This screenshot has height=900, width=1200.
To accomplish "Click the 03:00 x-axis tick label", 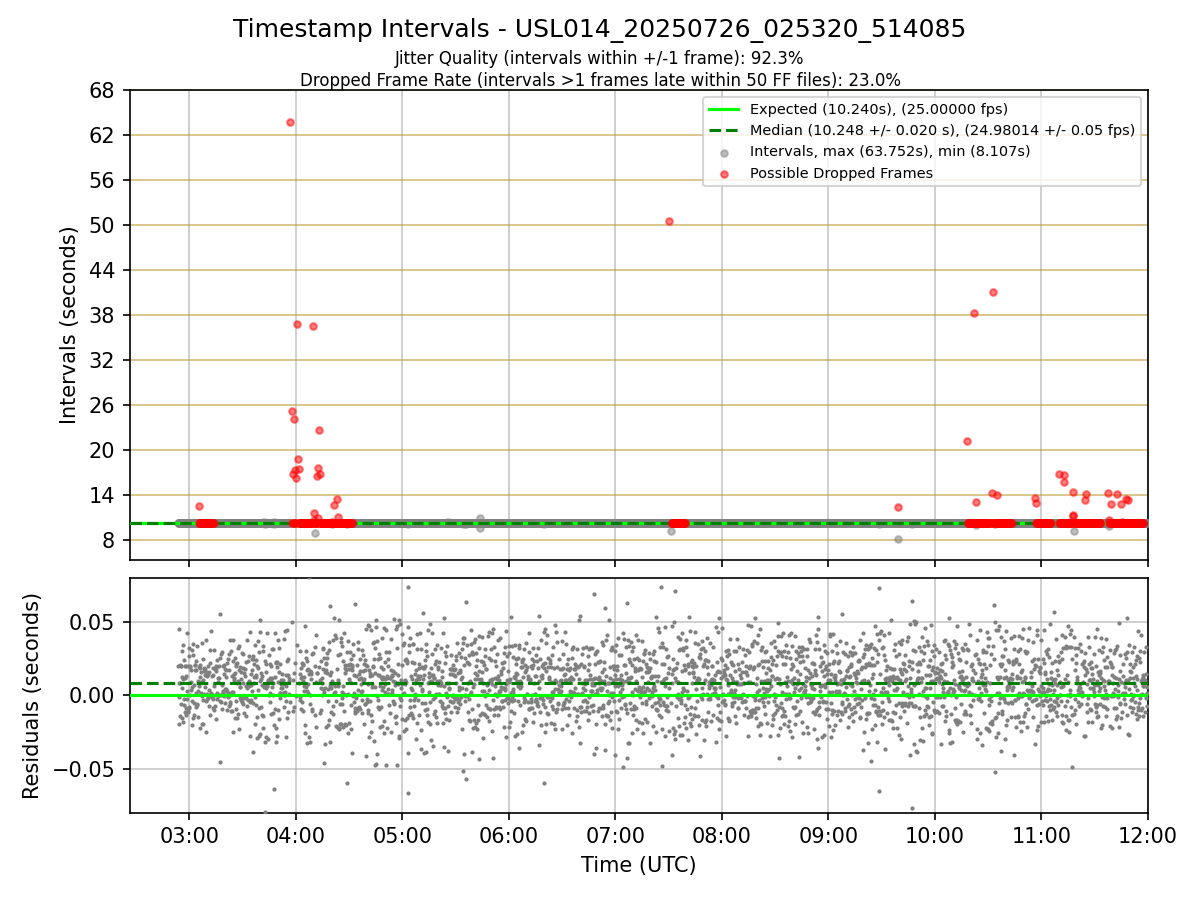I will pyautogui.click(x=189, y=835).
